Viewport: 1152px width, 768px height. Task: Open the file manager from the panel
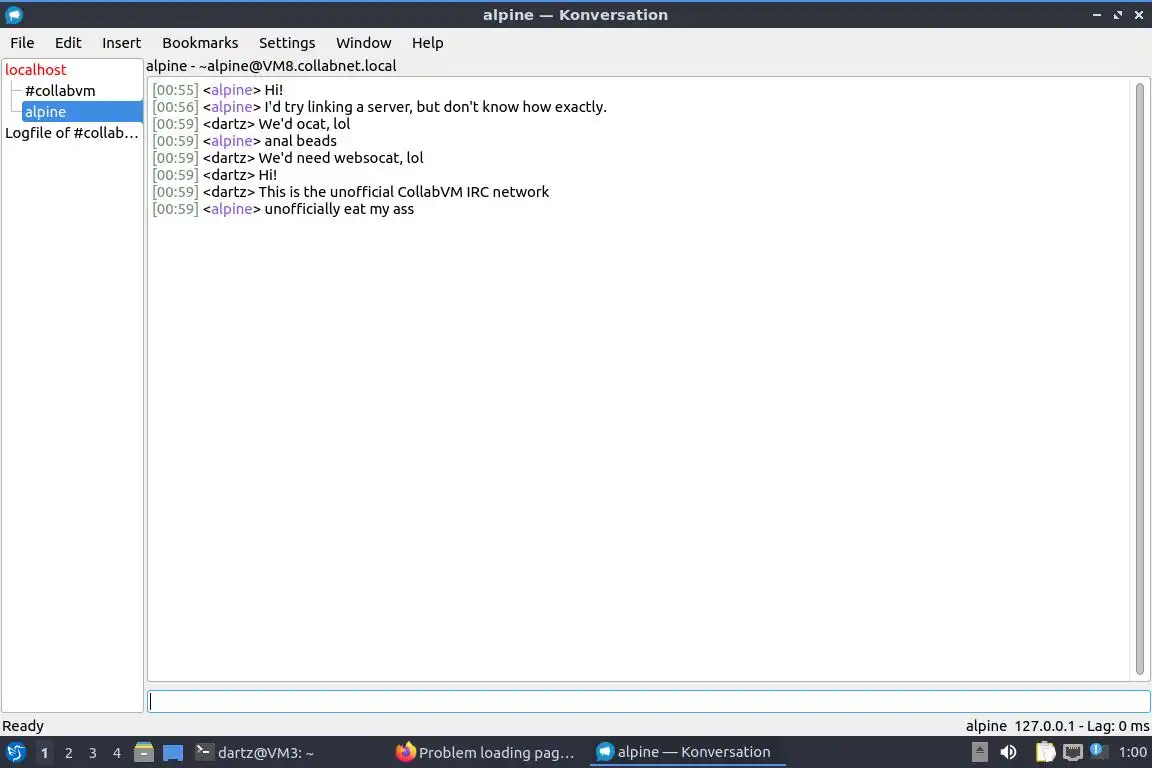(x=144, y=752)
